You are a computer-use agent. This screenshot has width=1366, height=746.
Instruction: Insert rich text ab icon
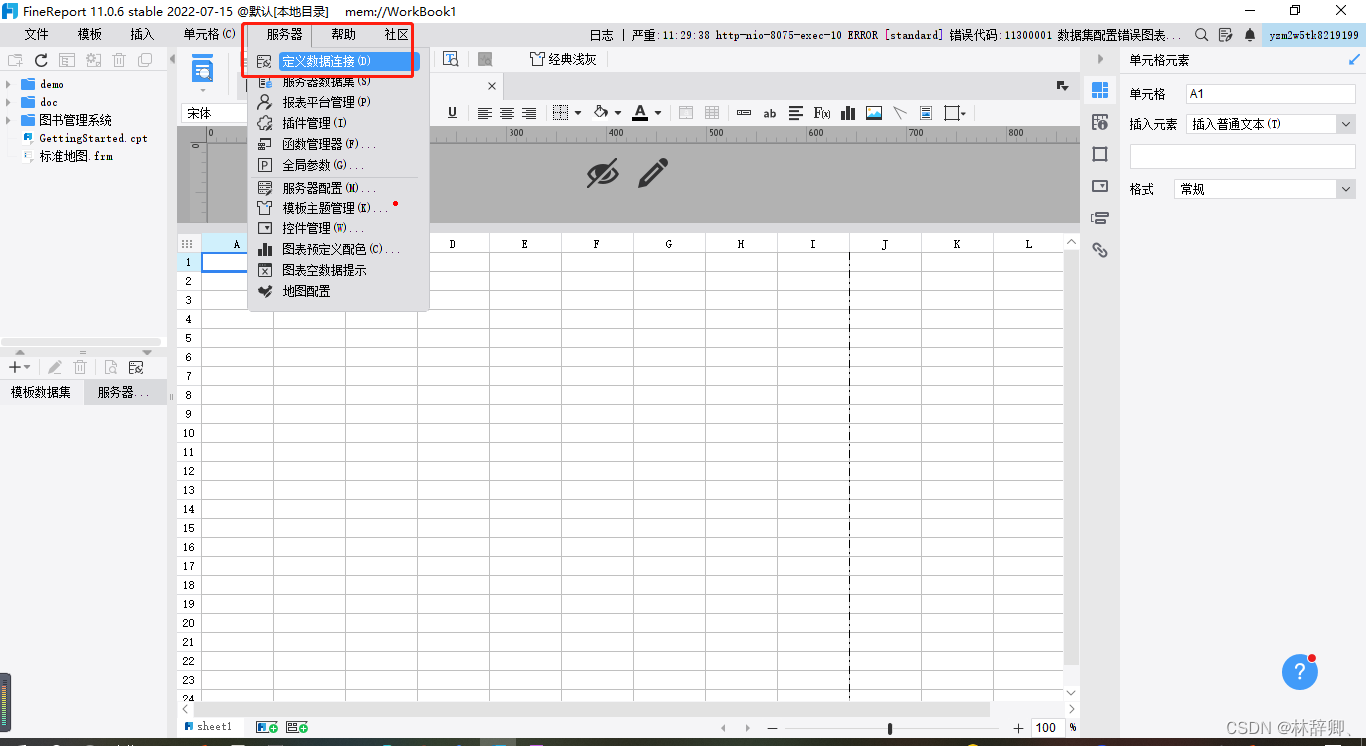tap(770, 113)
